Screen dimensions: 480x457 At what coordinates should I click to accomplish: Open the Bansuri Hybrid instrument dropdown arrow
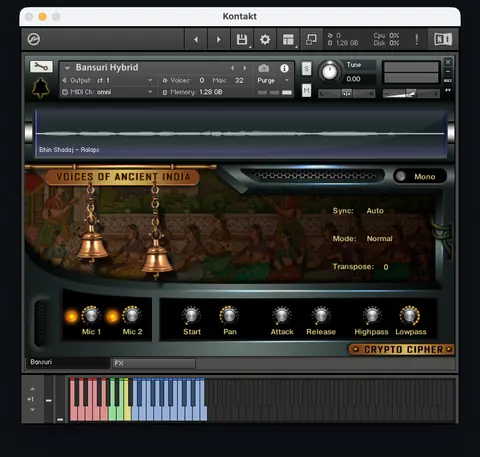point(67,68)
